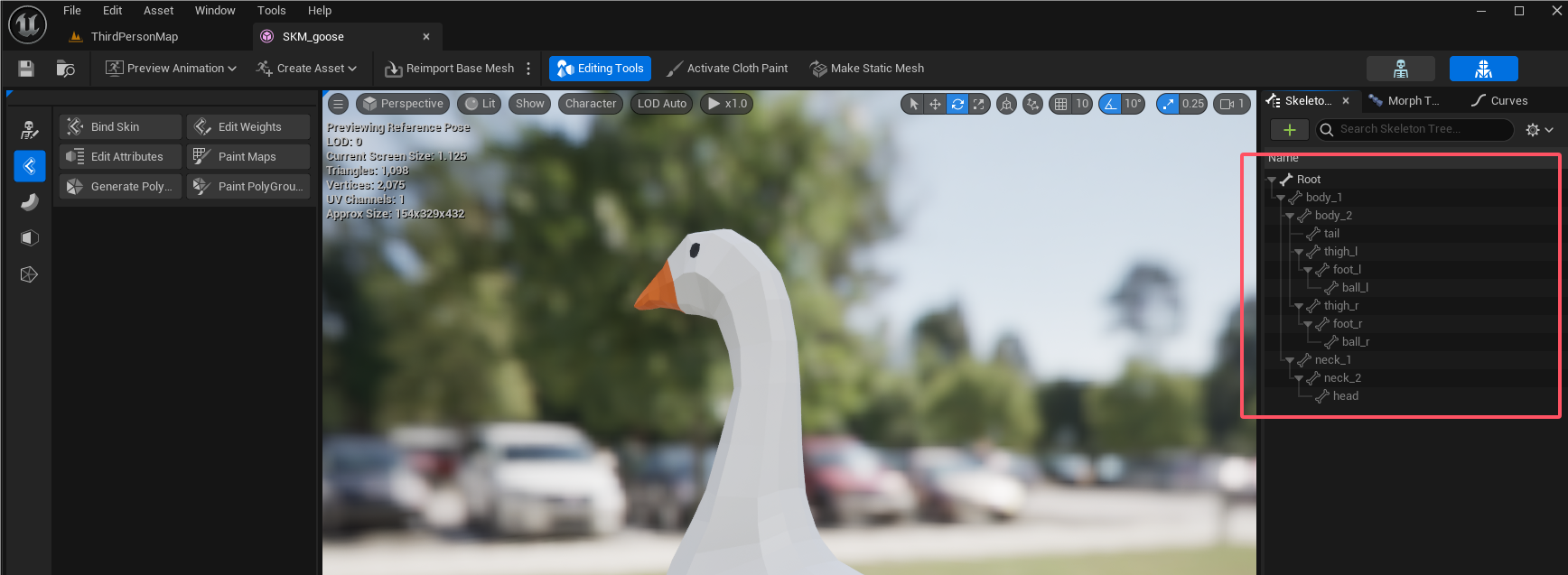Activate the rotate gizmo mode
This screenshot has width=1568, height=575.
(x=957, y=104)
